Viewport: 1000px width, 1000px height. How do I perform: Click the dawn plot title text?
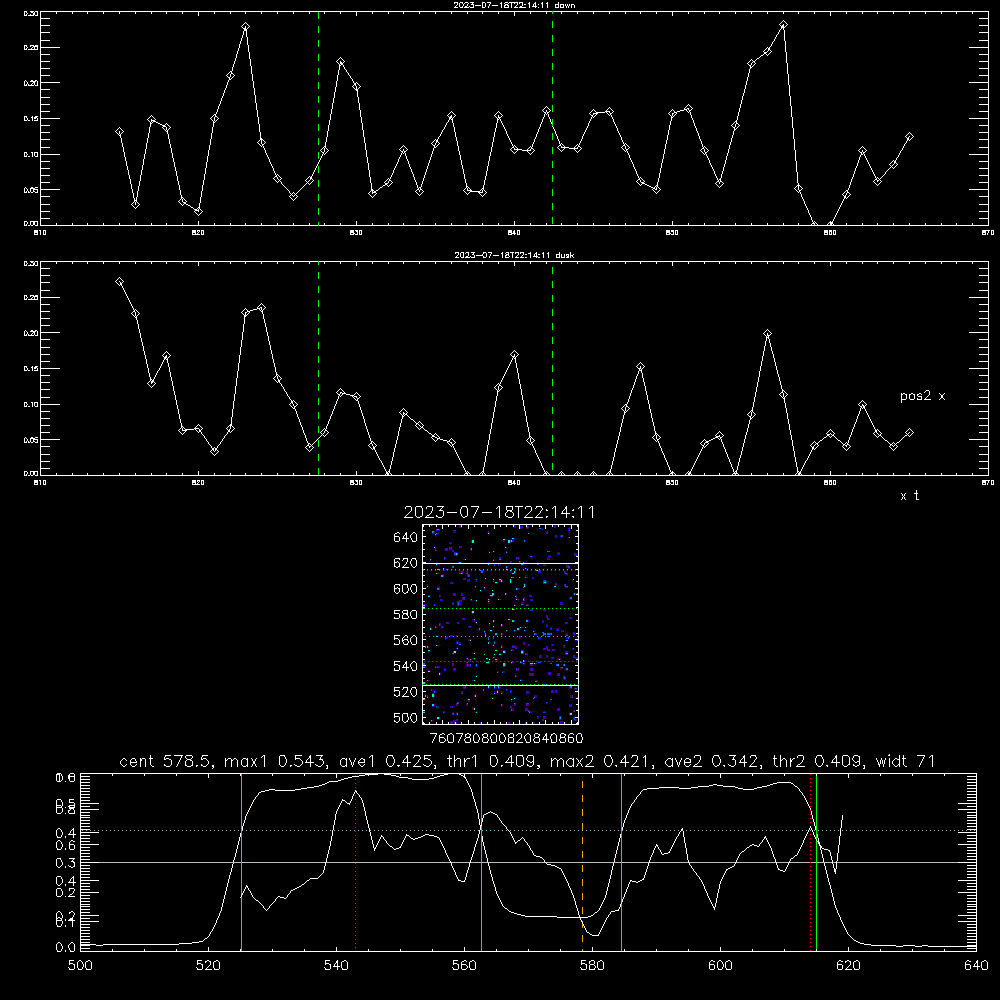pos(514,5)
